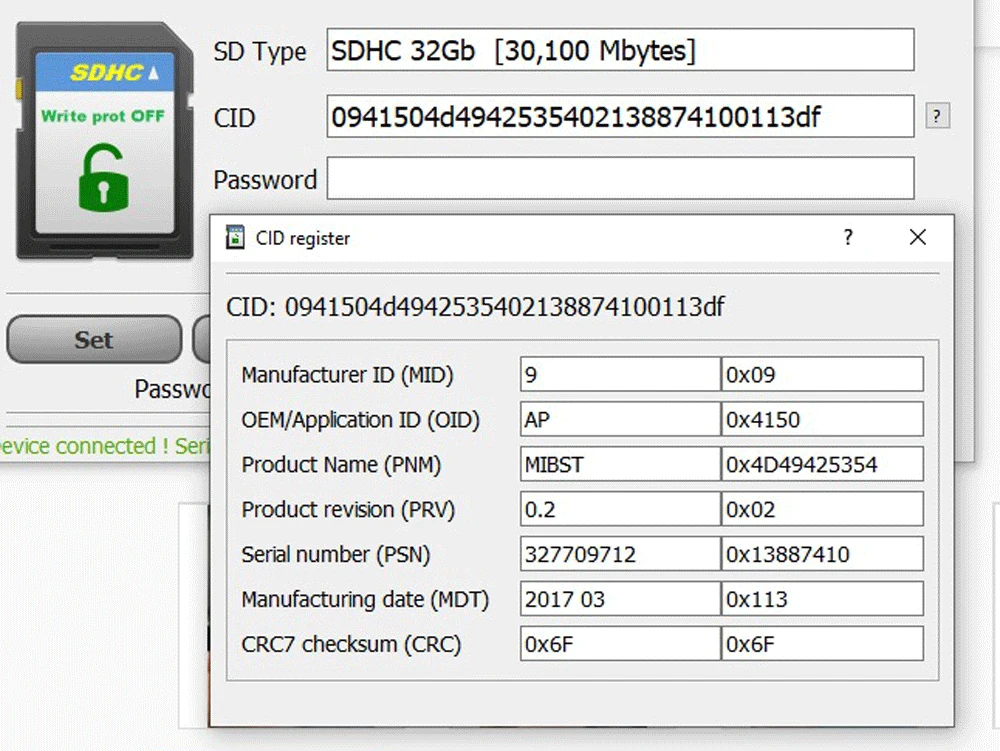The width and height of the screenshot is (1000, 751).
Task: Focus the empty Password input field
Action: point(620,179)
